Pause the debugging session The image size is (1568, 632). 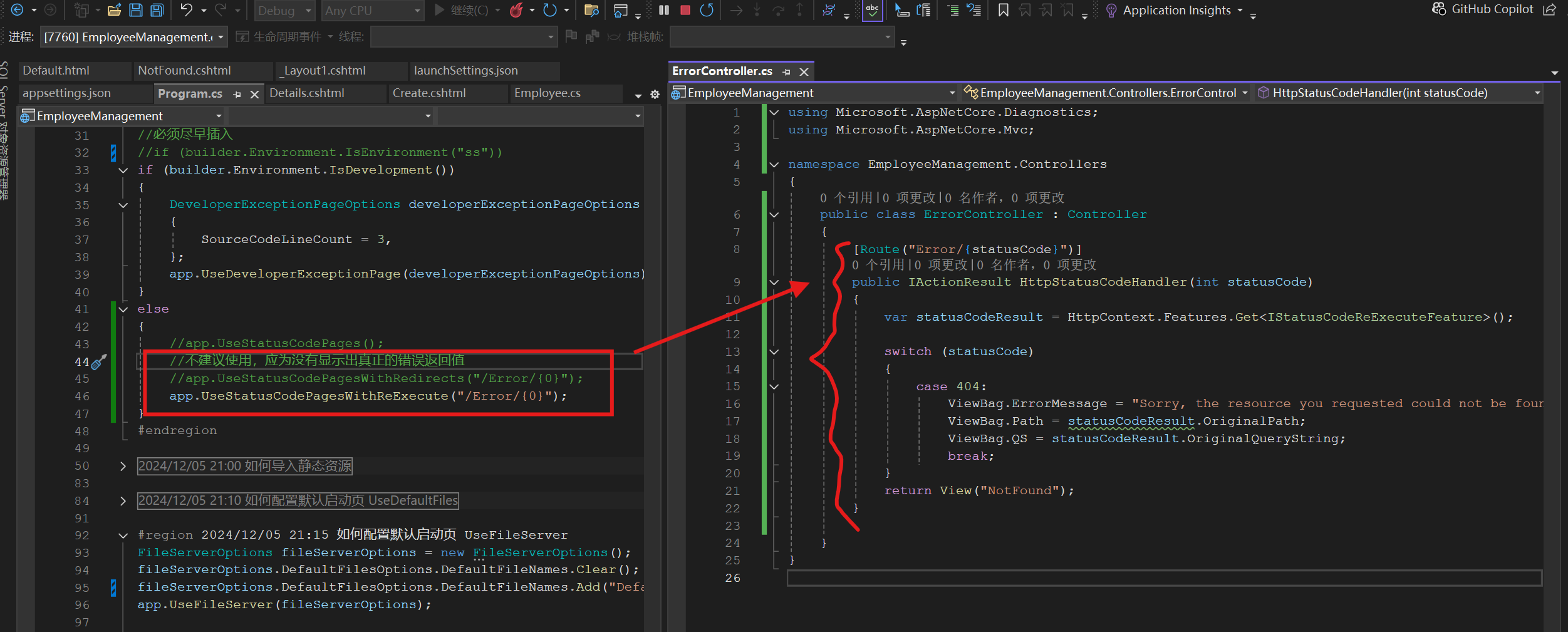(664, 10)
